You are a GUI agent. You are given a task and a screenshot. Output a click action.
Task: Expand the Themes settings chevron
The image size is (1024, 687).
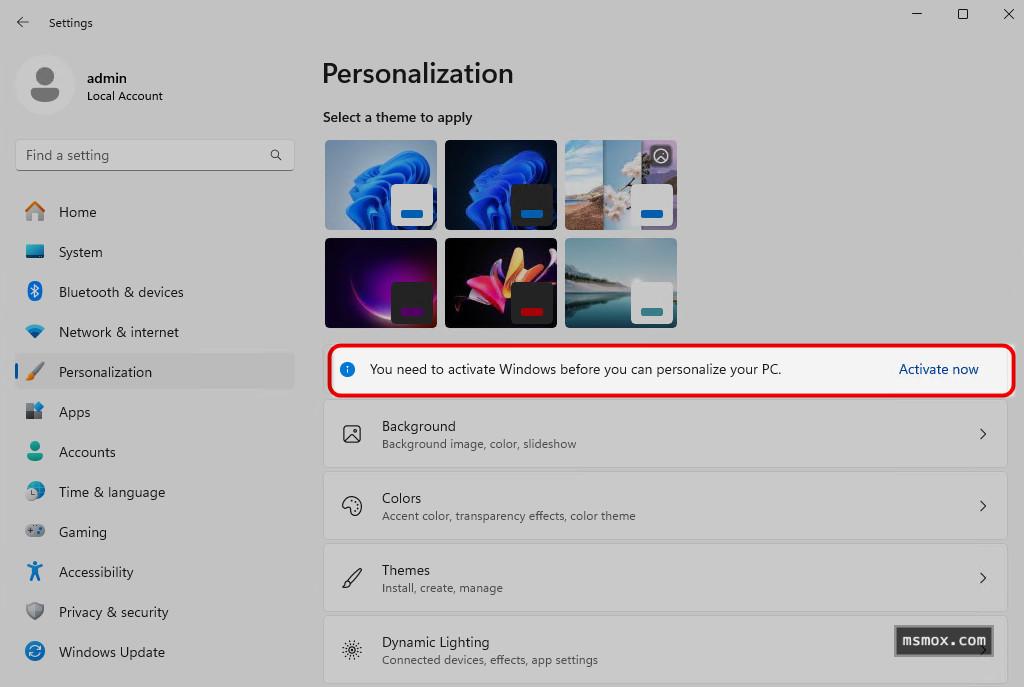pyautogui.click(x=982, y=578)
